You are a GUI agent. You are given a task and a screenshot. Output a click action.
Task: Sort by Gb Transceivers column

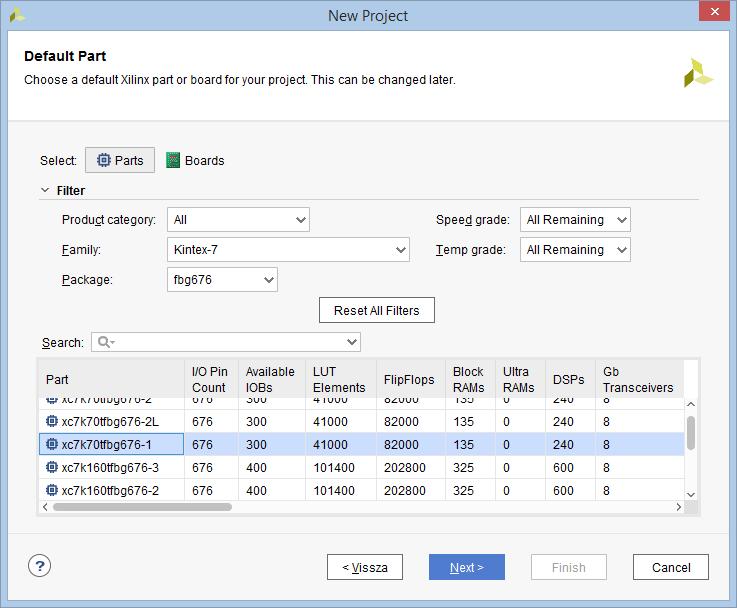[639, 379]
